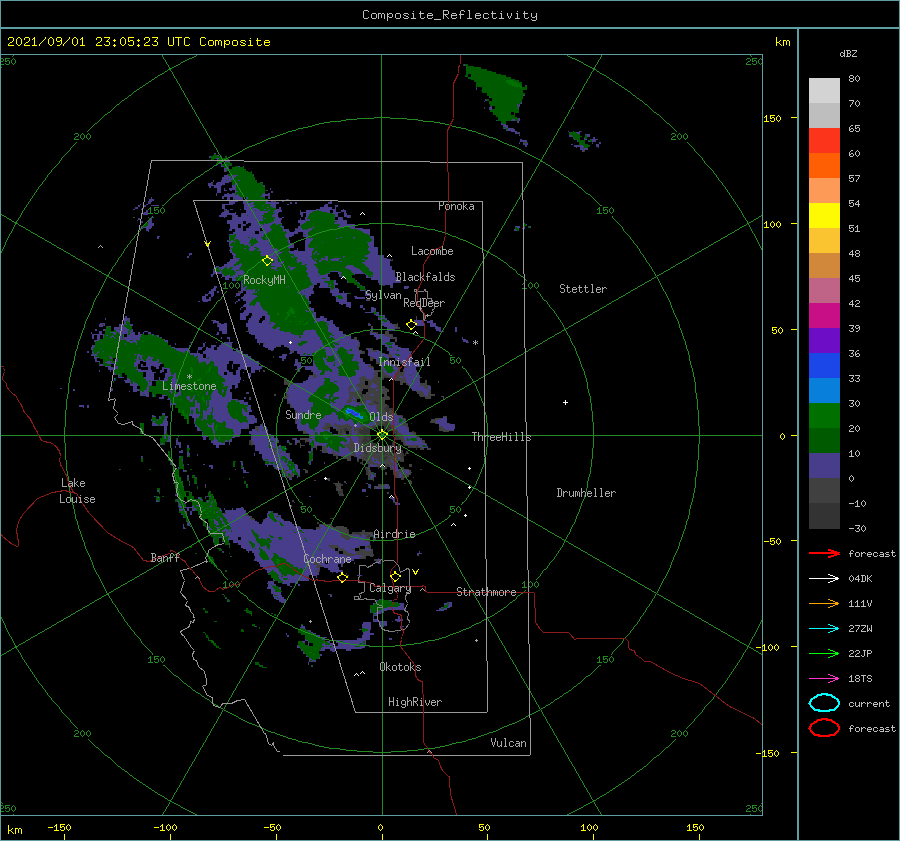Select the Ponoka city label
Viewport: 900px width, 841px height.
click(x=456, y=206)
